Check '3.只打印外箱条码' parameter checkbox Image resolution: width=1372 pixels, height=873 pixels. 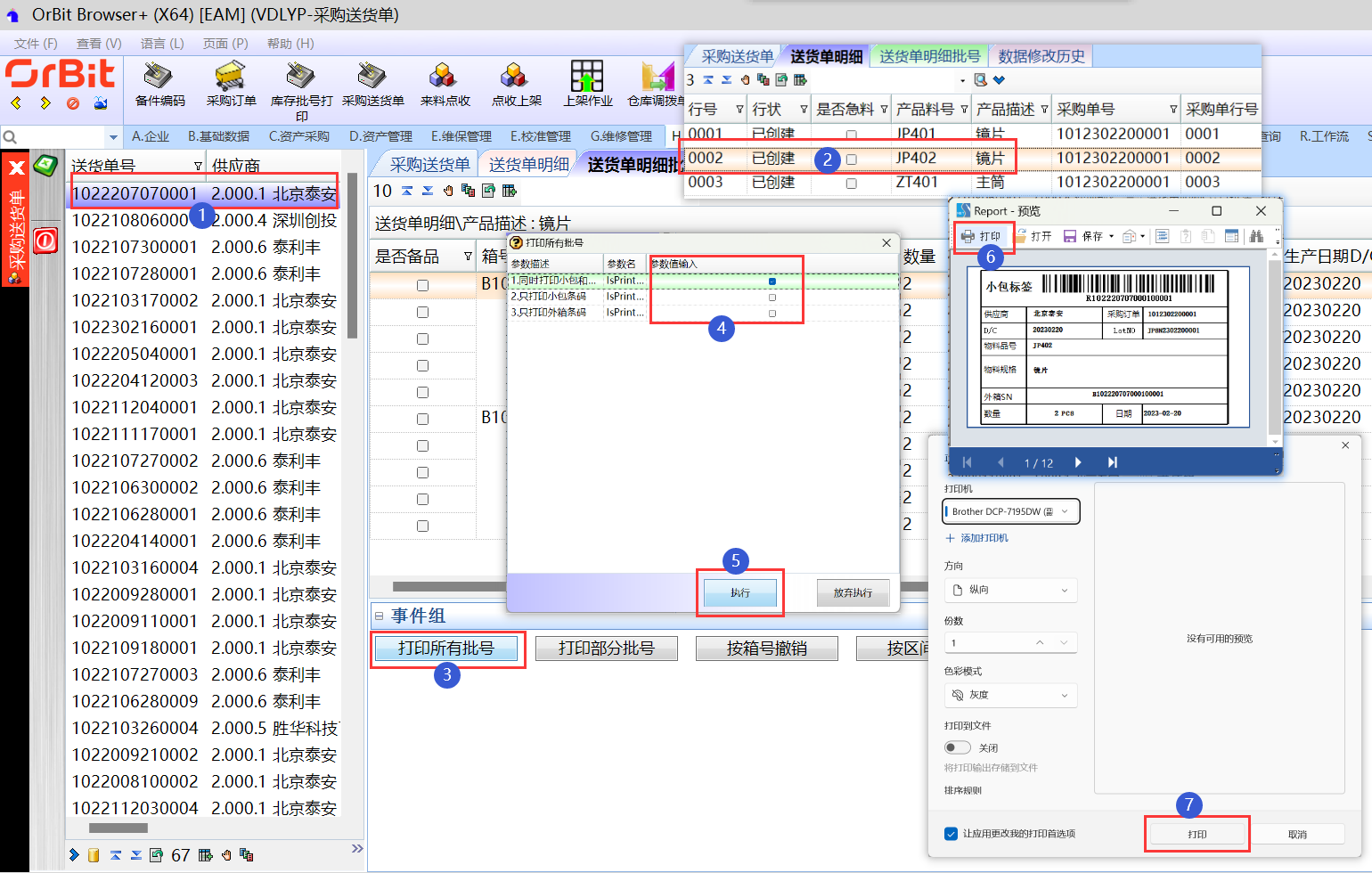click(x=772, y=314)
